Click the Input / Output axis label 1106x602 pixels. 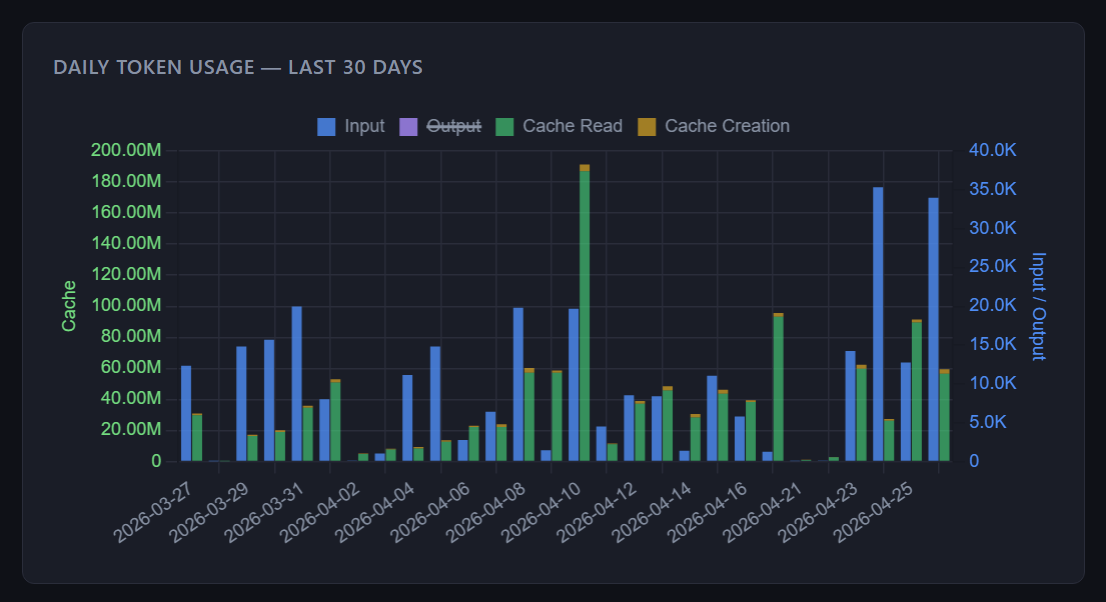coord(1036,303)
